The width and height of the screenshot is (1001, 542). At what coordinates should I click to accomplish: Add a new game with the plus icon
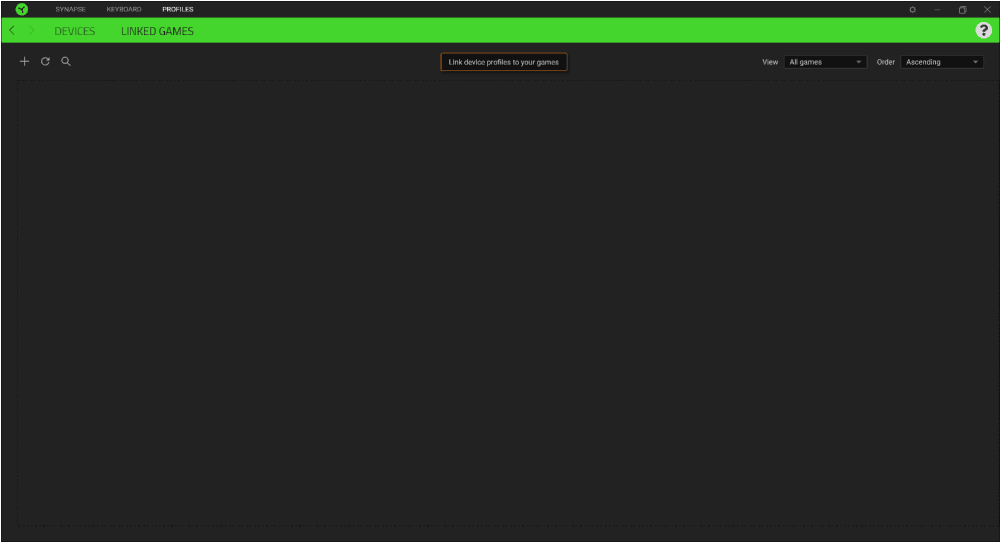[25, 62]
